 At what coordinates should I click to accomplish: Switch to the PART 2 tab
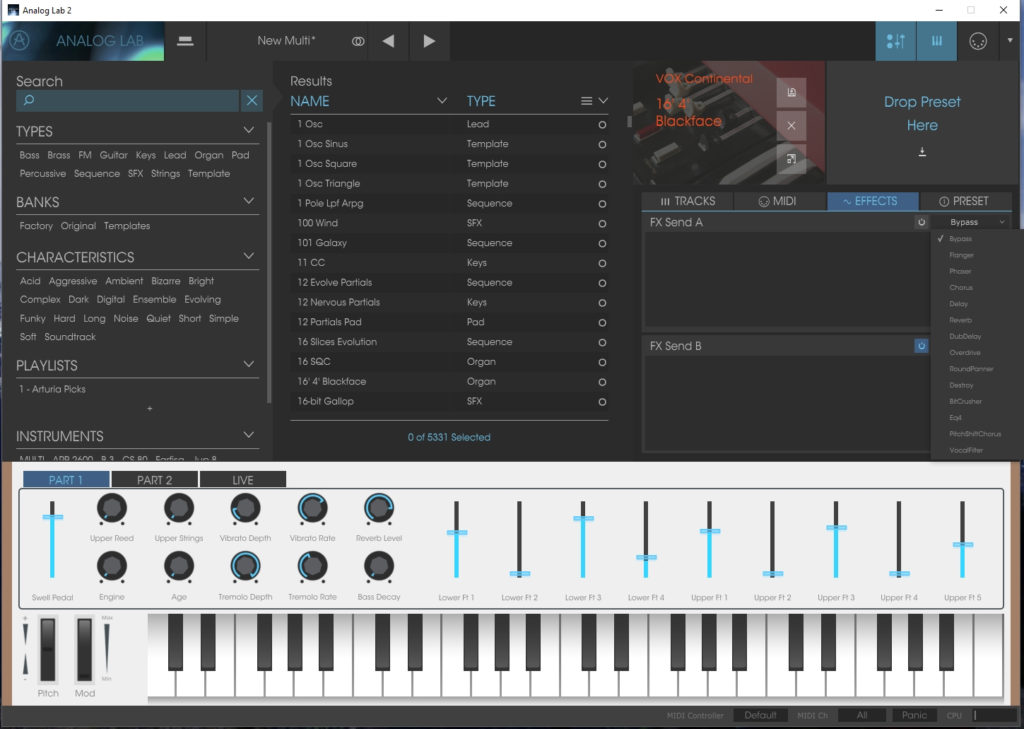coord(155,480)
